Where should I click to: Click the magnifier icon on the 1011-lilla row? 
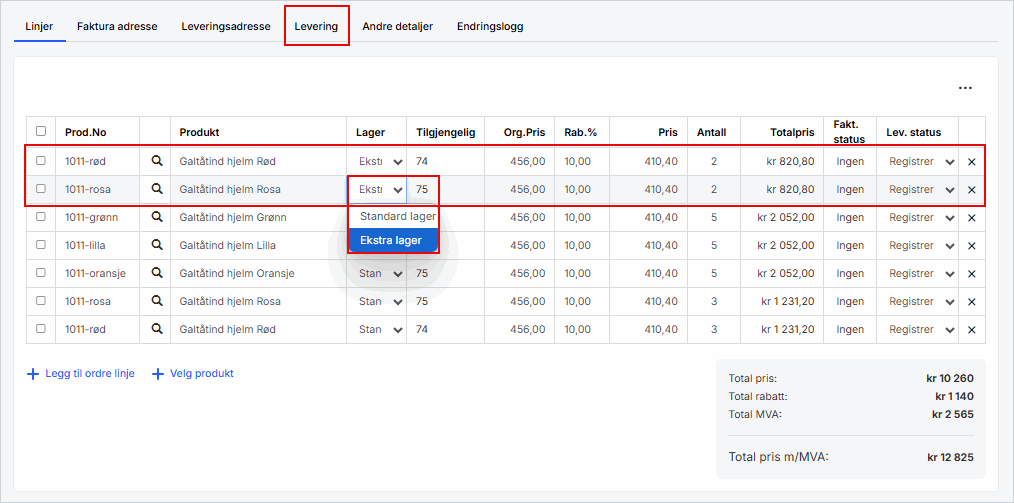(x=156, y=245)
